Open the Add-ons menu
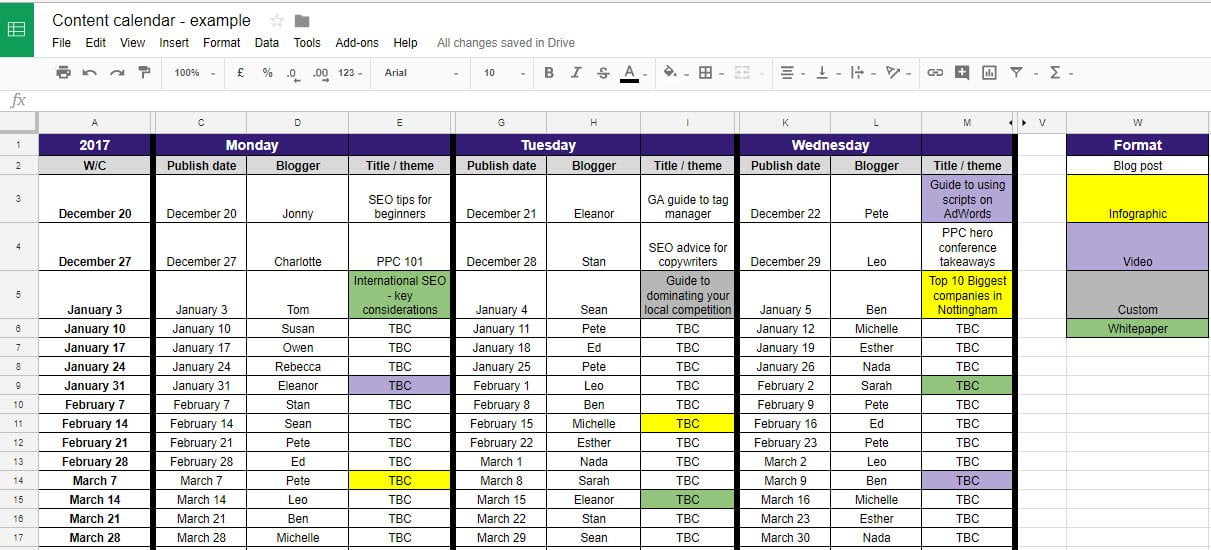1211x550 pixels. pos(357,43)
